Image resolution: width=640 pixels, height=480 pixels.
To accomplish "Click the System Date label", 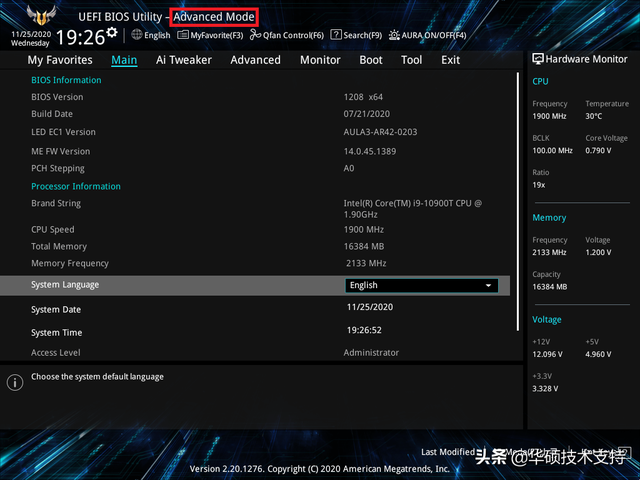I will point(56,310).
